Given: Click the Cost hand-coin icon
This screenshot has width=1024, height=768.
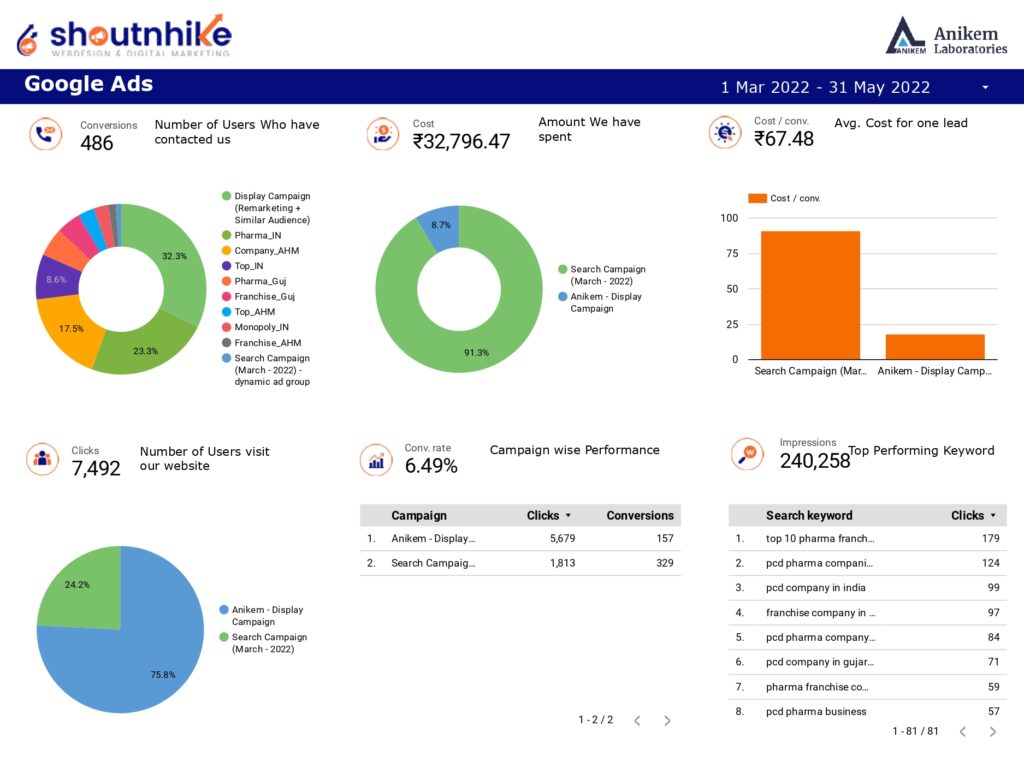Looking at the screenshot, I should coord(383,134).
